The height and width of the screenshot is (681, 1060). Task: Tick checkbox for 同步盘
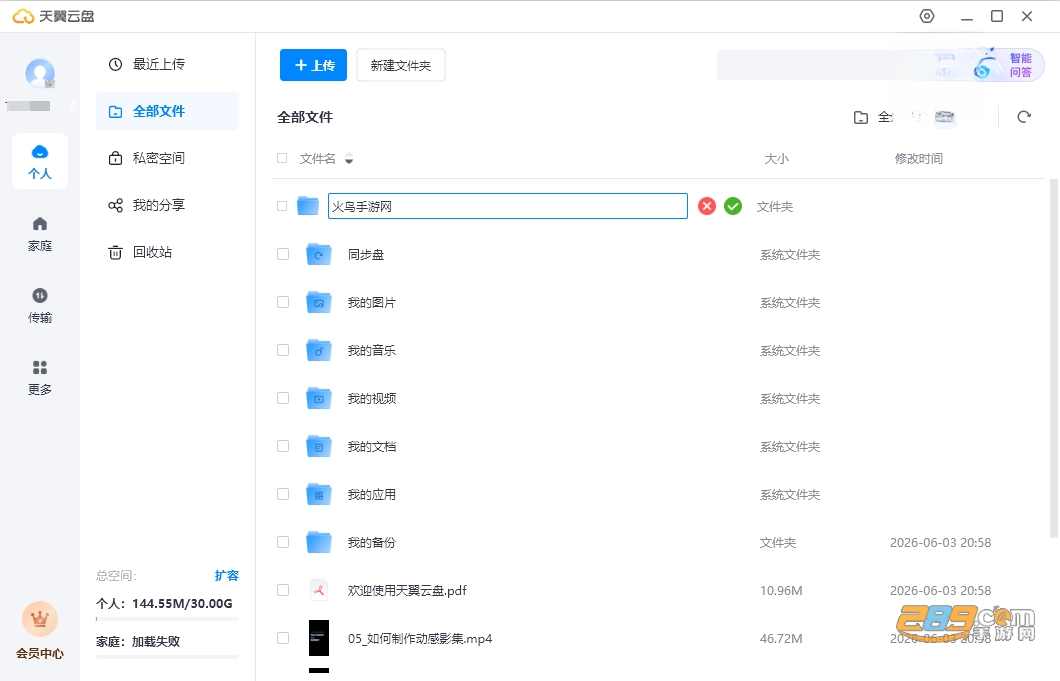[x=283, y=254]
